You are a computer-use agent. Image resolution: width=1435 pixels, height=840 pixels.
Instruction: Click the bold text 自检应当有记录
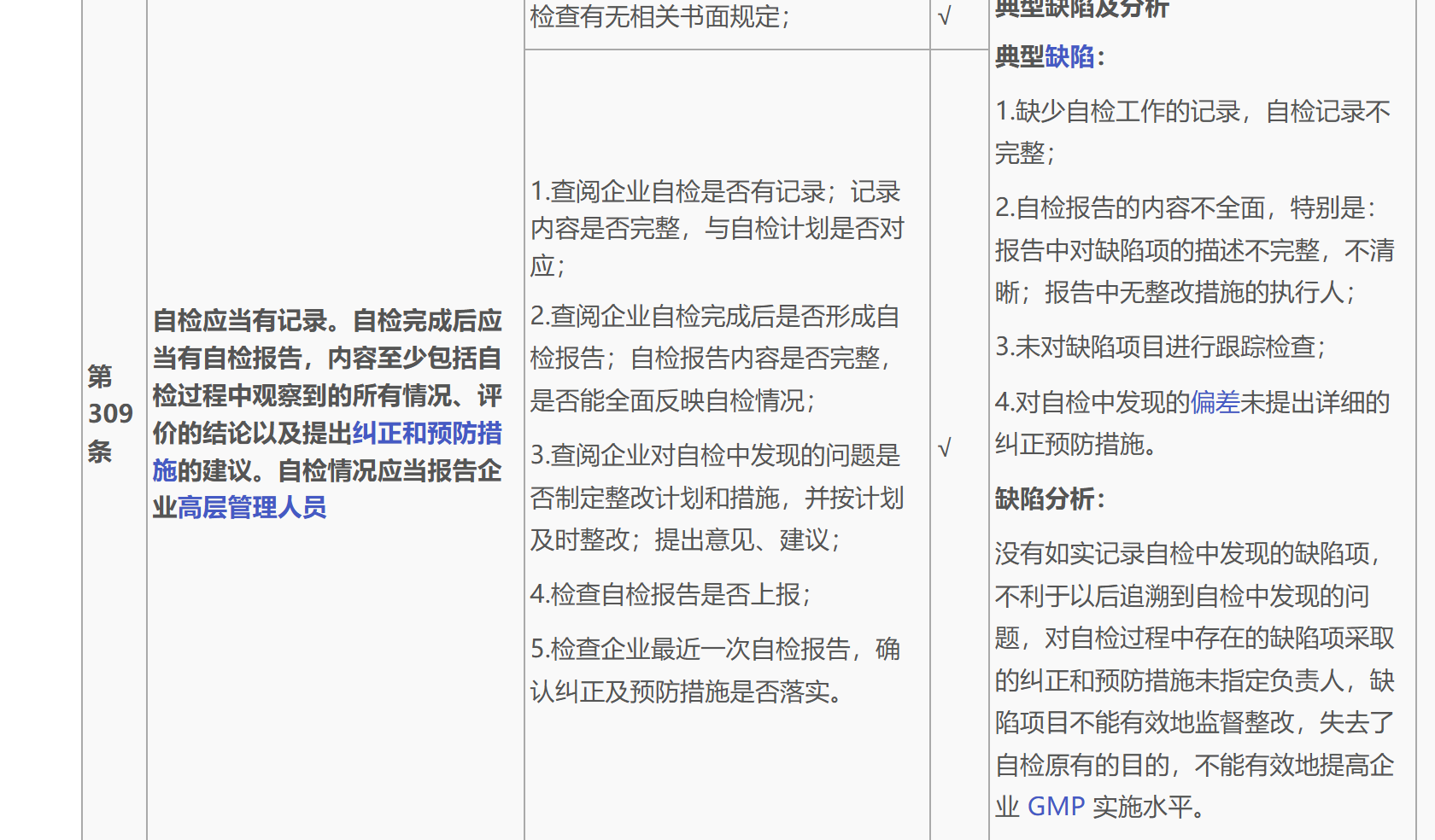click(239, 321)
